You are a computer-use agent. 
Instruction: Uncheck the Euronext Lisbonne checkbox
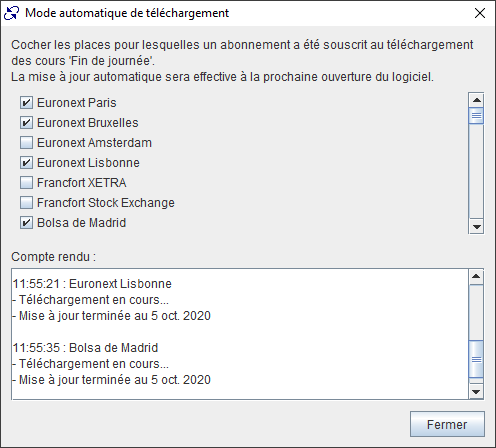[26, 163]
